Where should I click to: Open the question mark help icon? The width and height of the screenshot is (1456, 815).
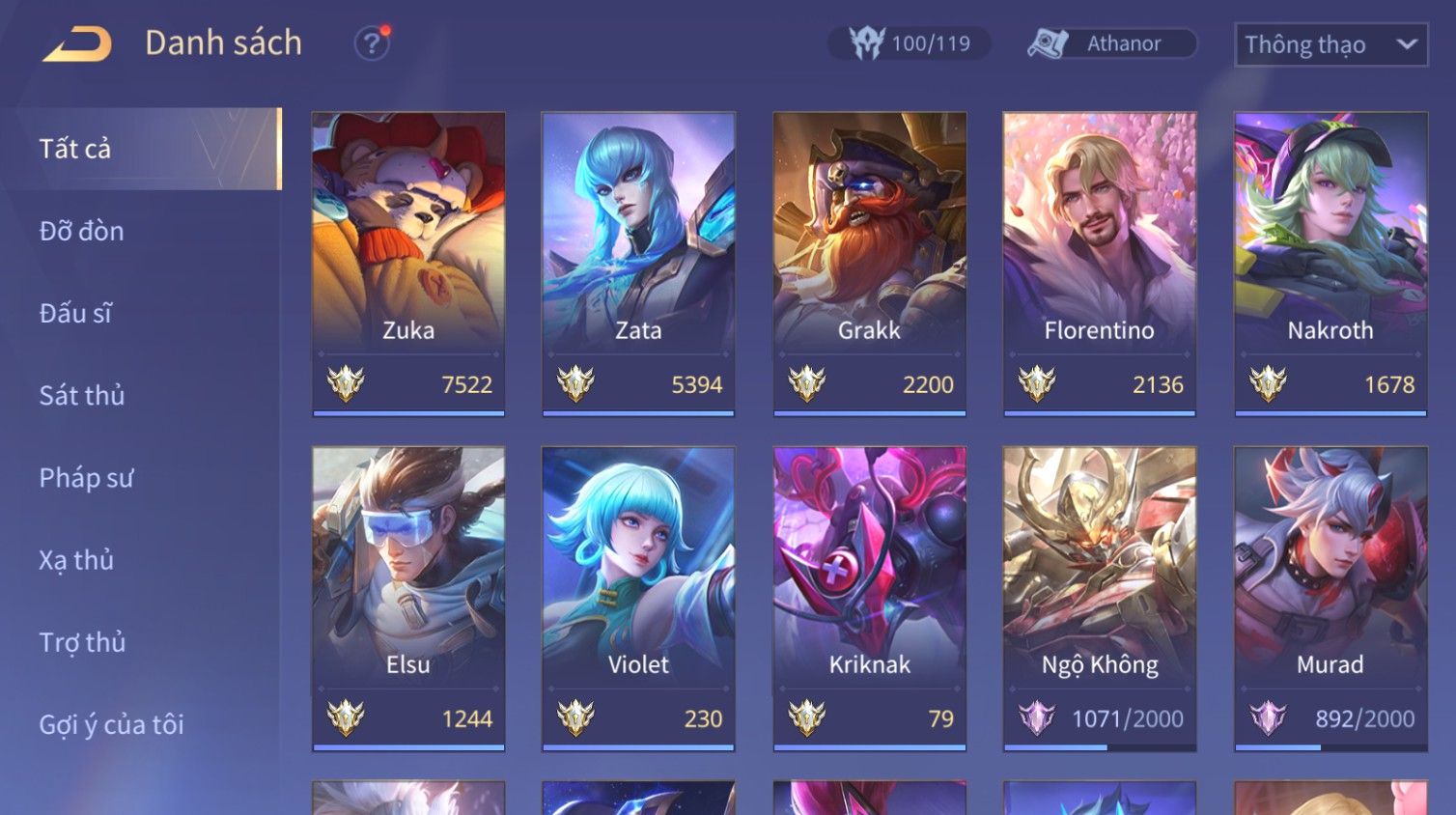point(371,43)
